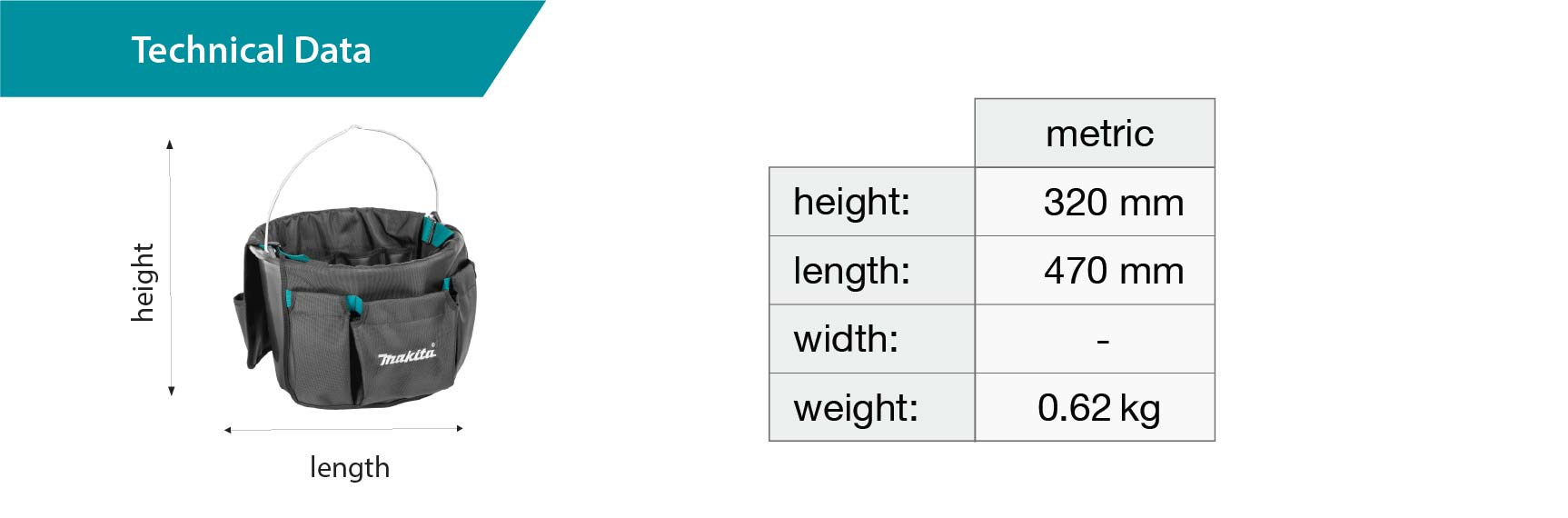The image size is (1568, 518).
Task: Click the tool bucket product image
Action: [x=354, y=300]
